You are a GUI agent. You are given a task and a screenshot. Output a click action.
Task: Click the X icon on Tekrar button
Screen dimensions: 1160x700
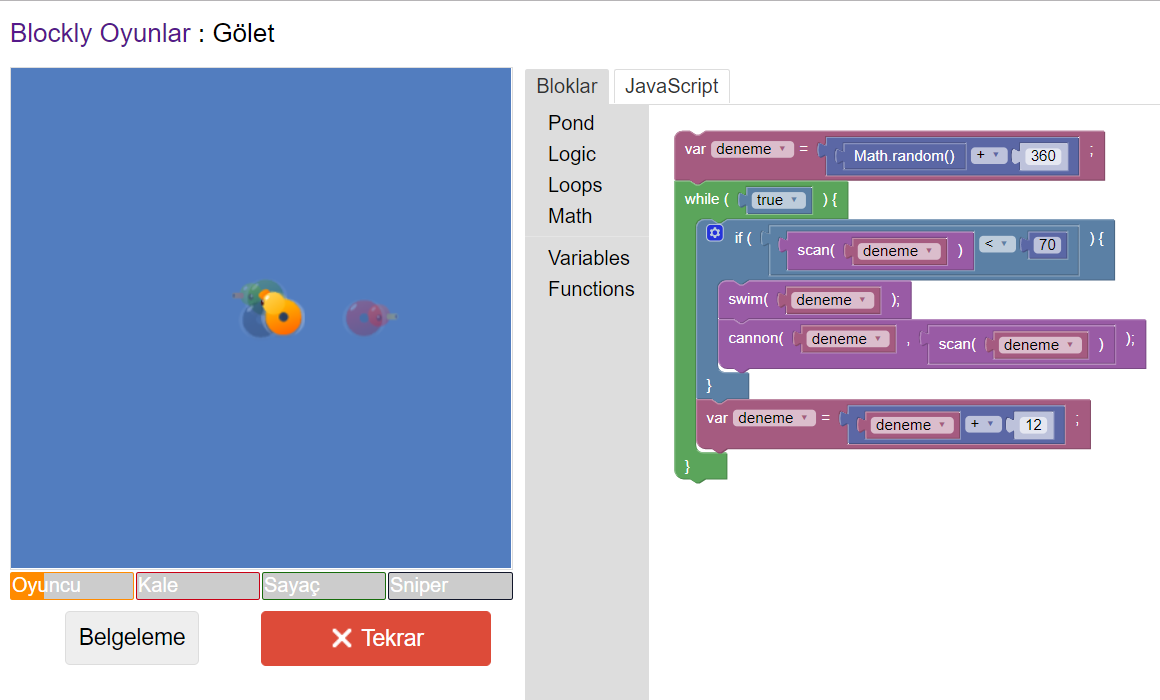point(342,638)
